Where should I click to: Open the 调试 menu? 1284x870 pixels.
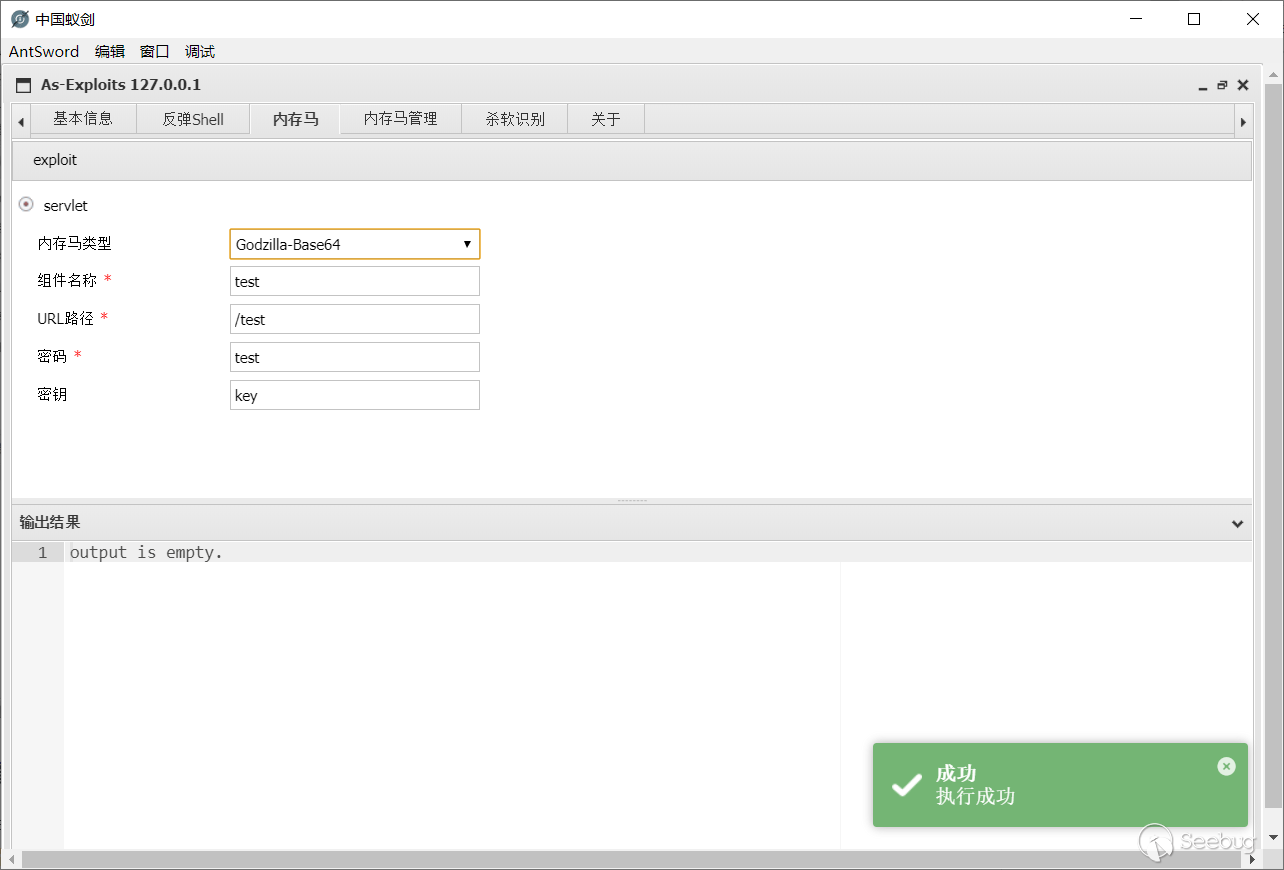click(200, 51)
